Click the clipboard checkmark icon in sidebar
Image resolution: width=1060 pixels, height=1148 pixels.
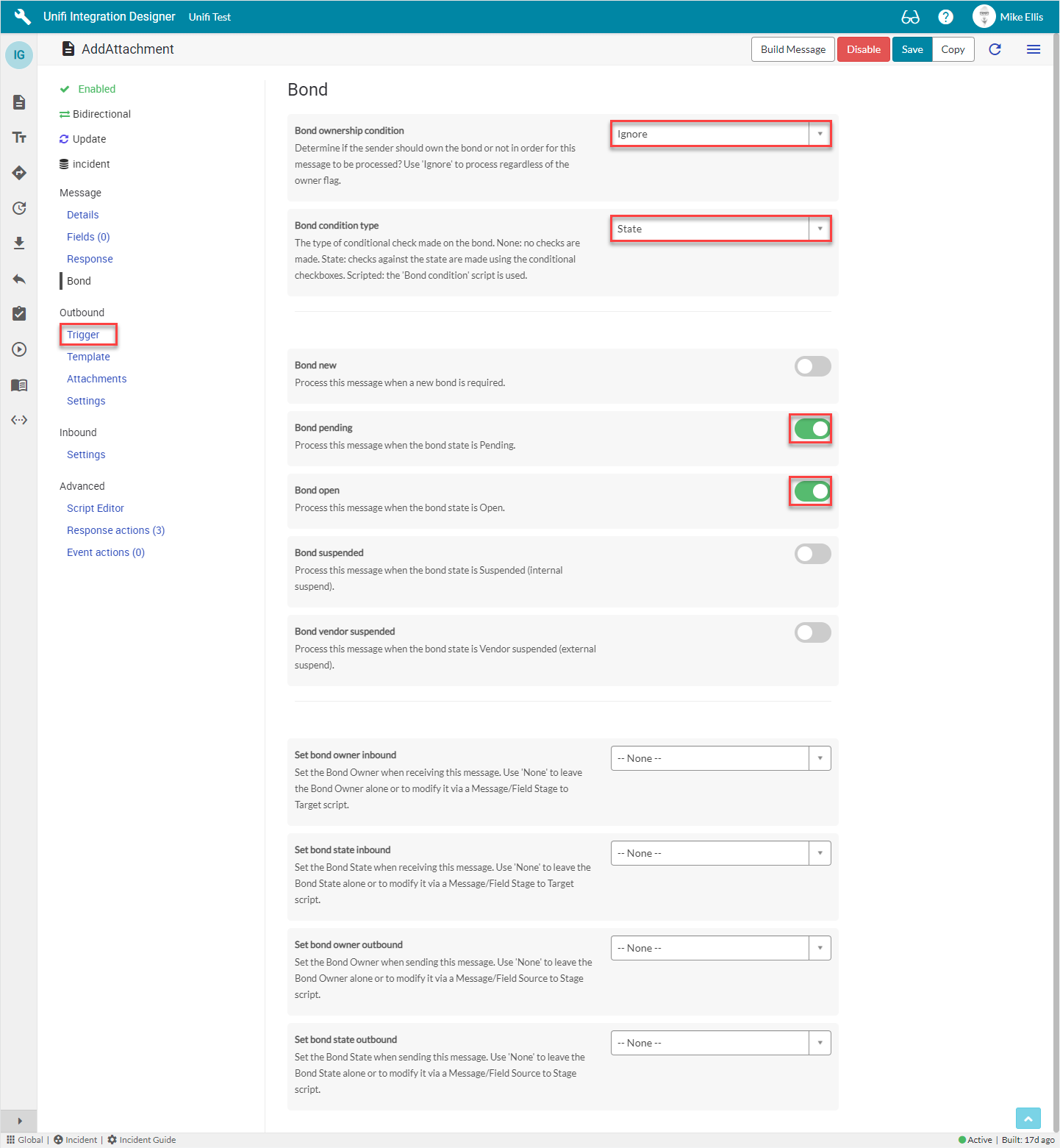[x=19, y=314]
